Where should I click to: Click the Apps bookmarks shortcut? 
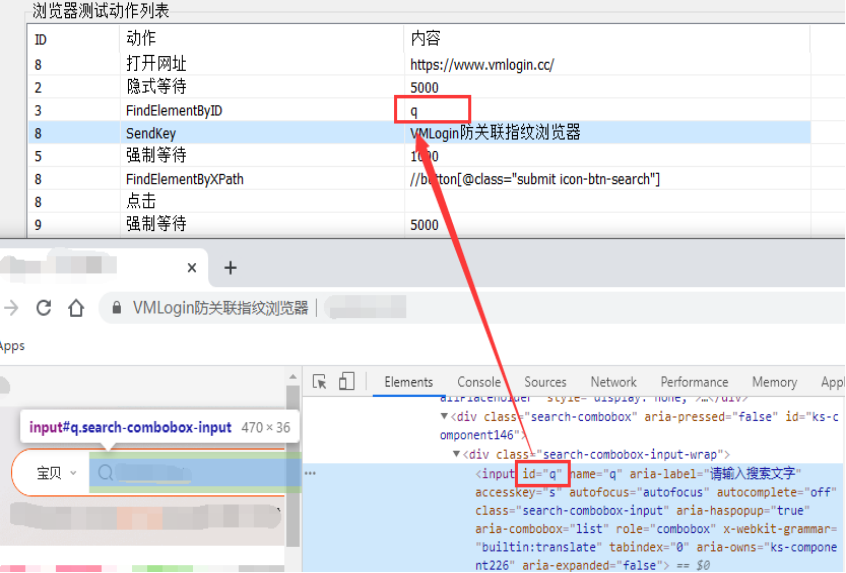pos(12,346)
